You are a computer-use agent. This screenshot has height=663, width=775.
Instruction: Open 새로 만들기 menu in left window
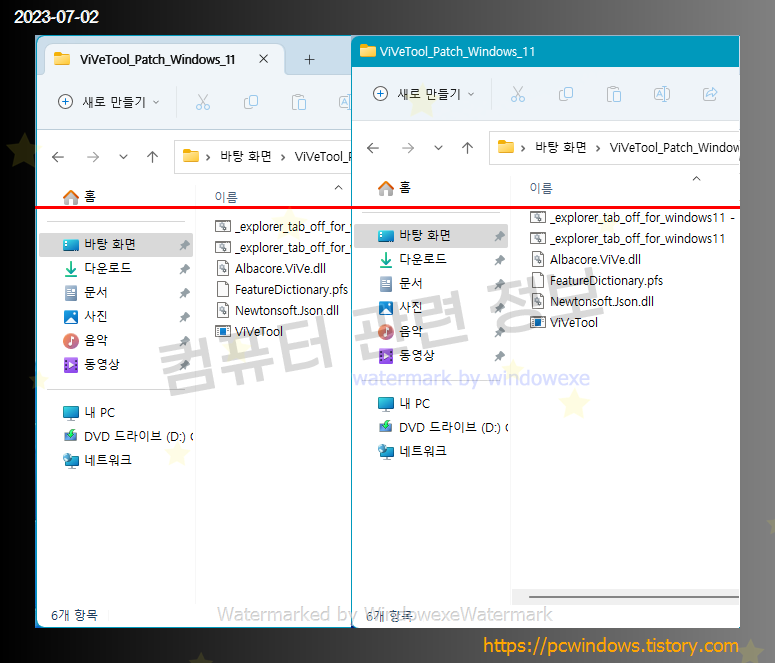pyautogui.click(x=109, y=102)
